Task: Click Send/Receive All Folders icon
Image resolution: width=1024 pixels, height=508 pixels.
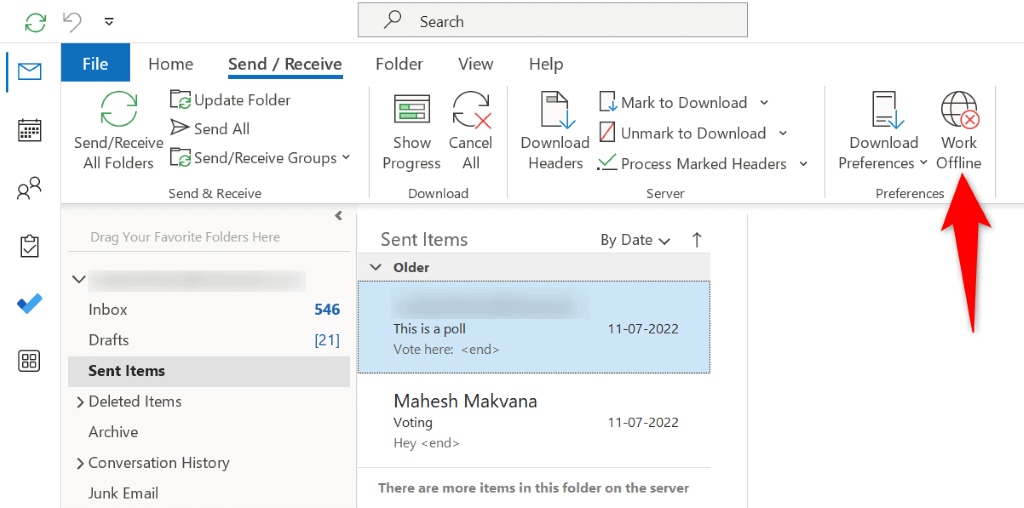Action: click(x=118, y=109)
